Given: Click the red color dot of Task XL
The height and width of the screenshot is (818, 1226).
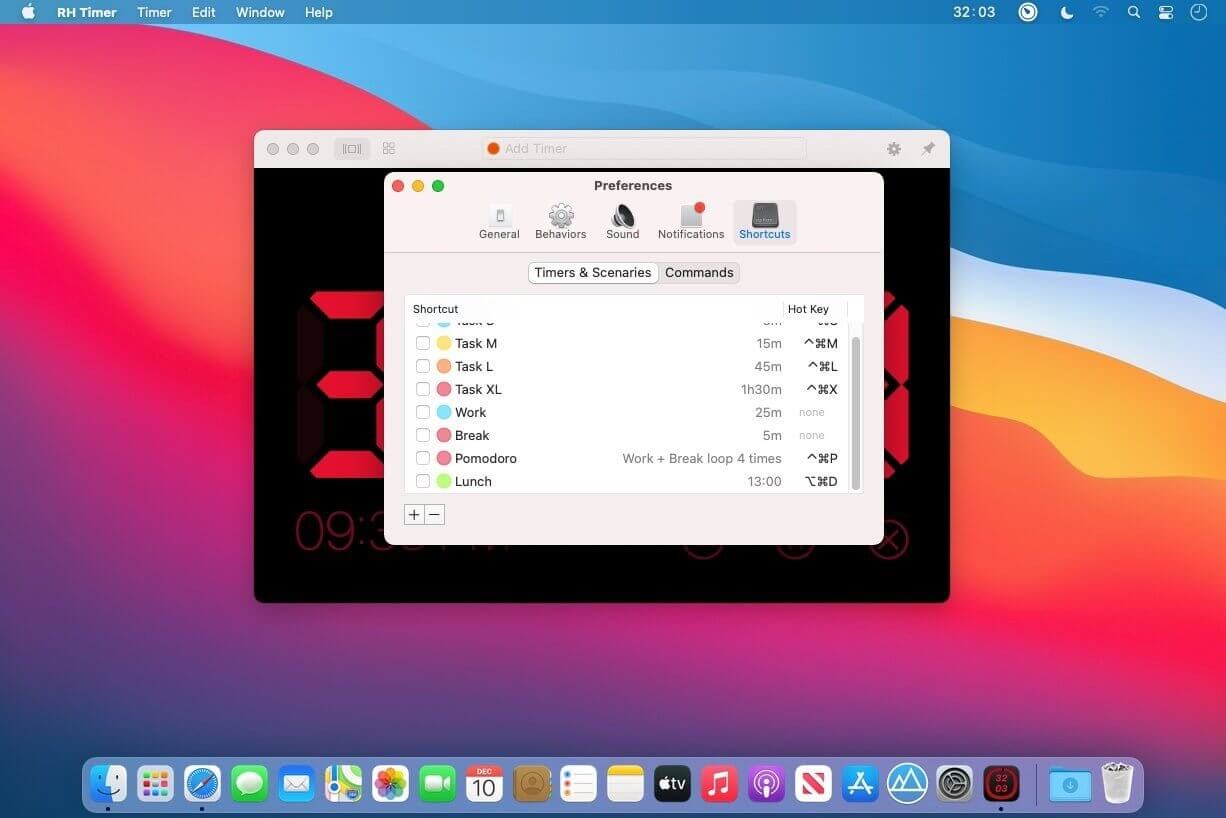Looking at the screenshot, I should click(444, 389).
